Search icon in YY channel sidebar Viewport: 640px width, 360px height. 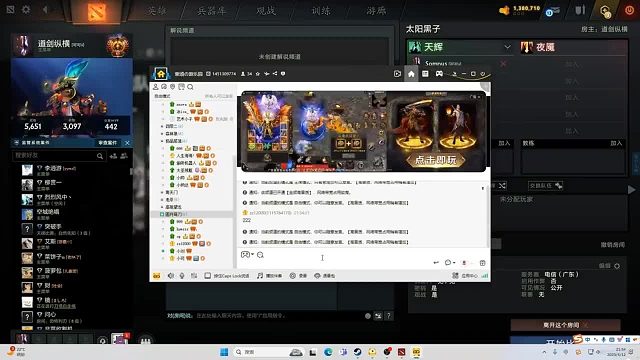tap(190, 87)
